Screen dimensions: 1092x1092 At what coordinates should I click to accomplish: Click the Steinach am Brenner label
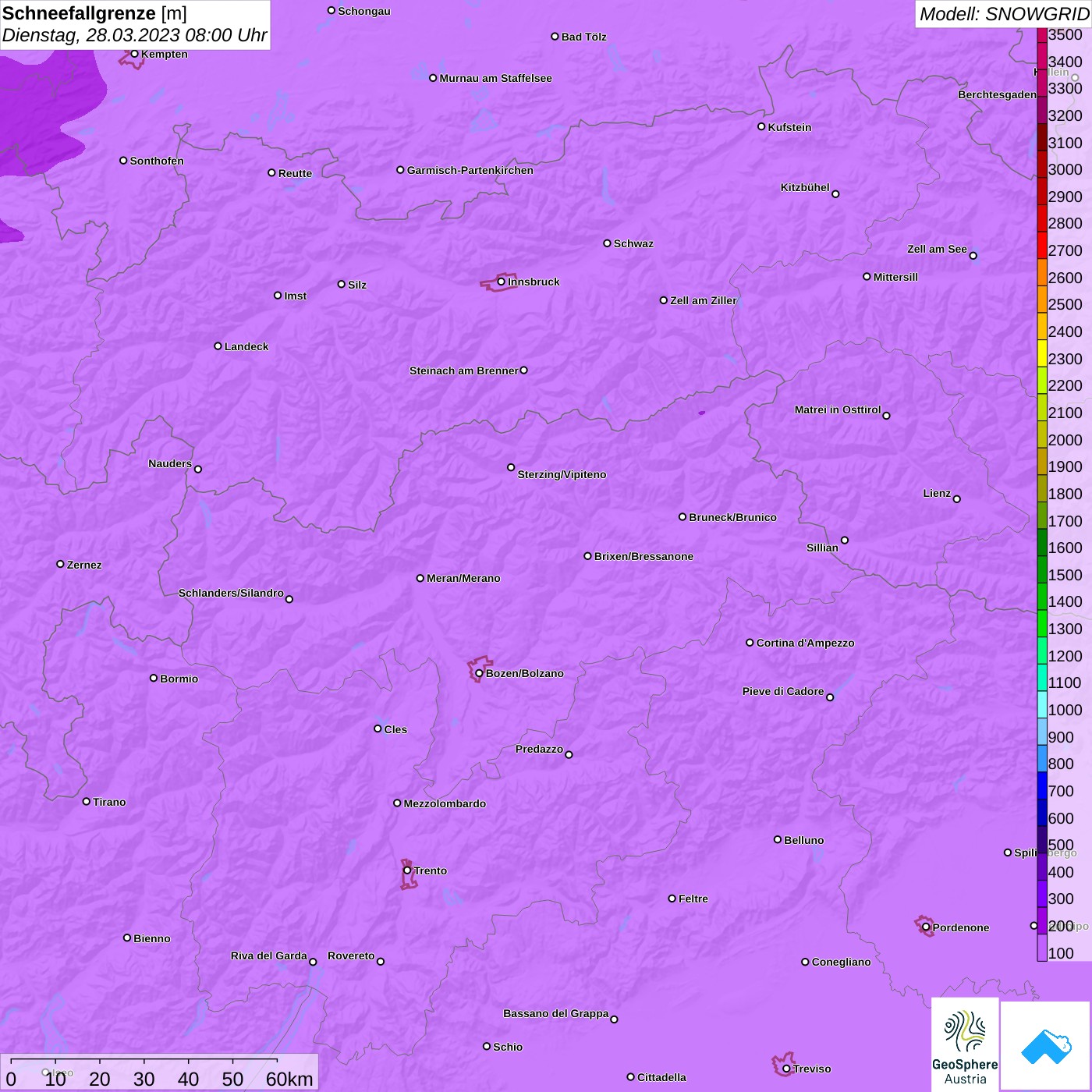(464, 370)
